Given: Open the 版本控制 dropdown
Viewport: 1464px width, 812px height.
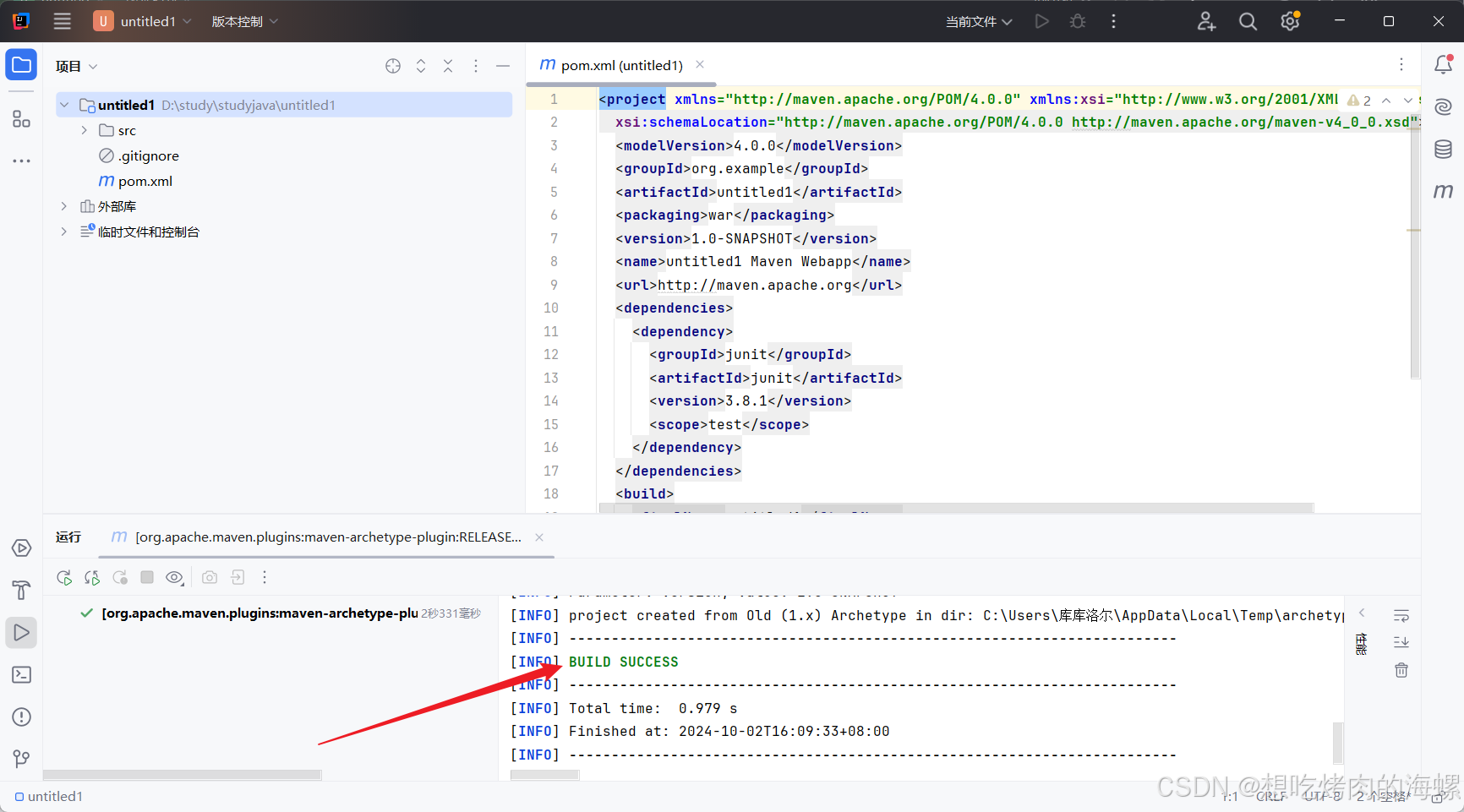Looking at the screenshot, I should pos(244,21).
